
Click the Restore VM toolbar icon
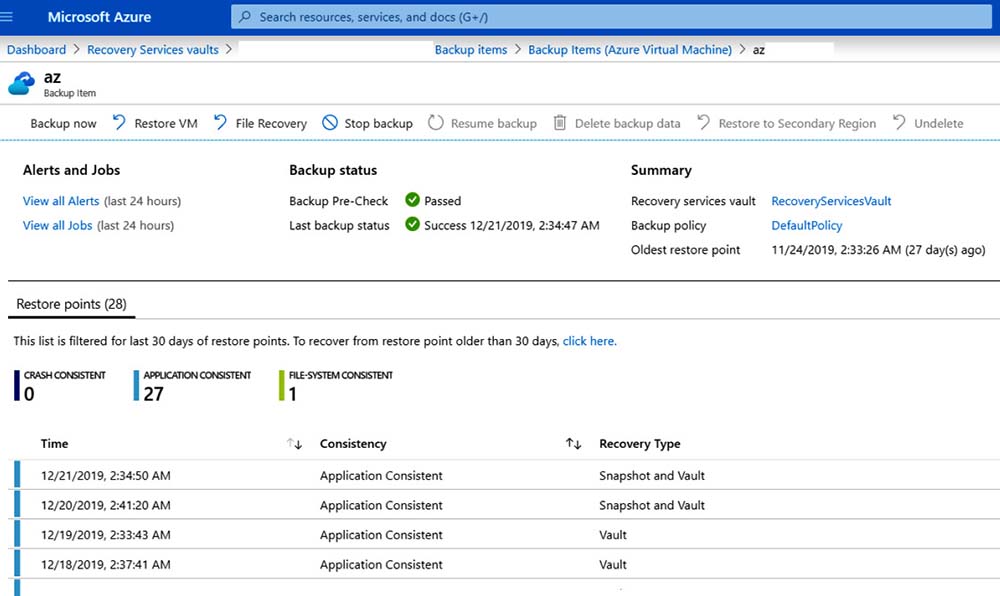tap(119, 123)
